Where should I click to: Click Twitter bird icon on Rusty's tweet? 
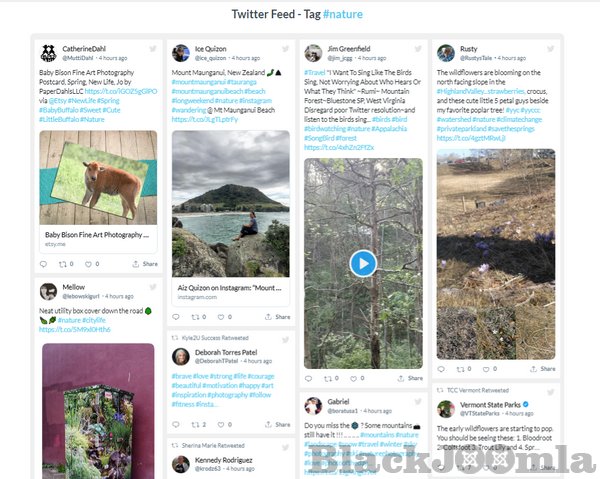(x=550, y=48)
